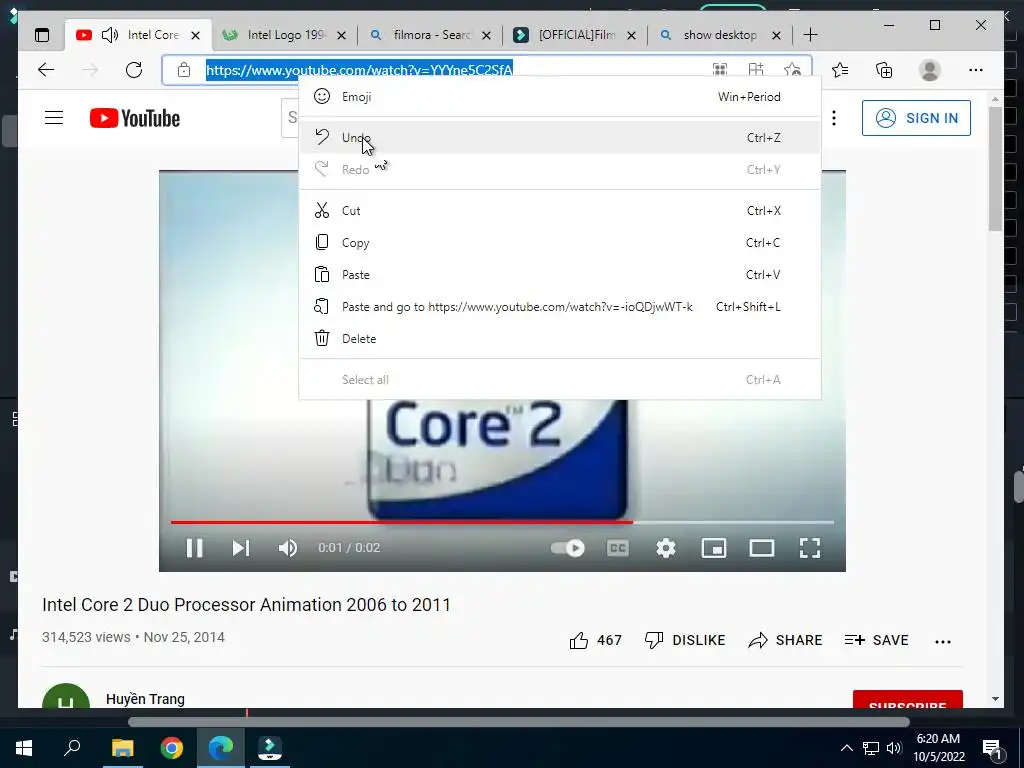Open the network tray icon
1024x768 pixels.
pyautogui.click(x=871, y=748)
